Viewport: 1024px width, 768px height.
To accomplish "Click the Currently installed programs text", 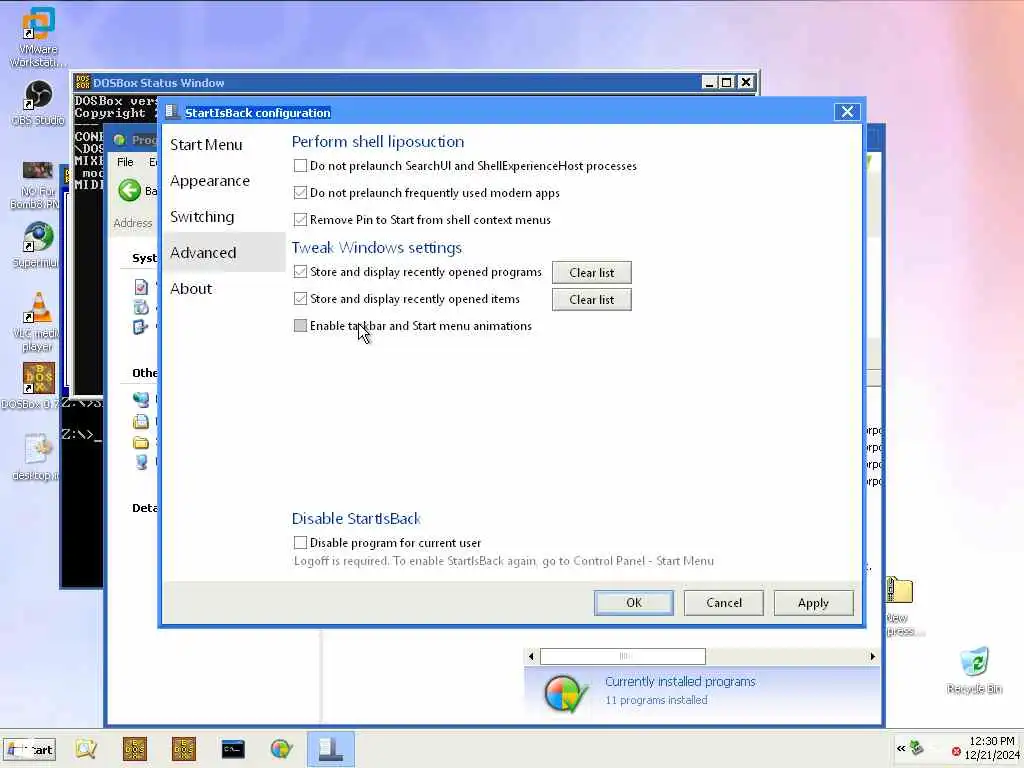I will pos(680,681).
